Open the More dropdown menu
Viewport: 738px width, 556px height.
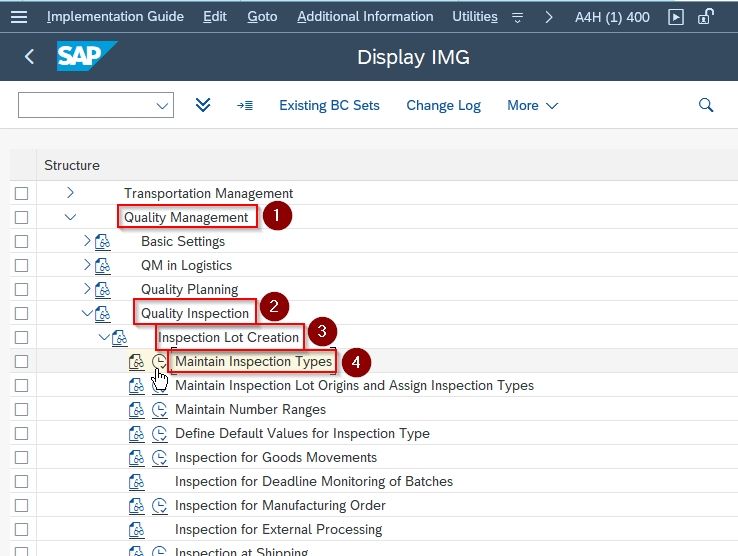pos(532,105)
